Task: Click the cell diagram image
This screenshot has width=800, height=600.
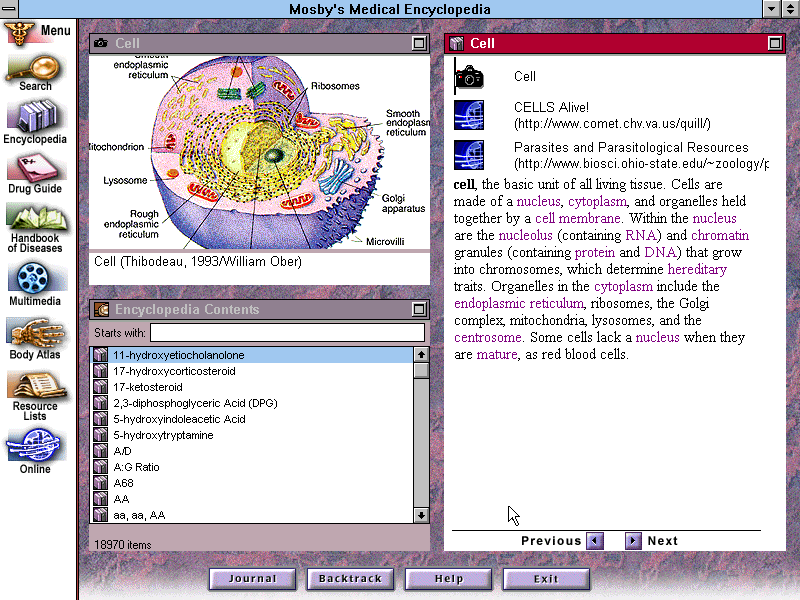Action: pos(259,152)
